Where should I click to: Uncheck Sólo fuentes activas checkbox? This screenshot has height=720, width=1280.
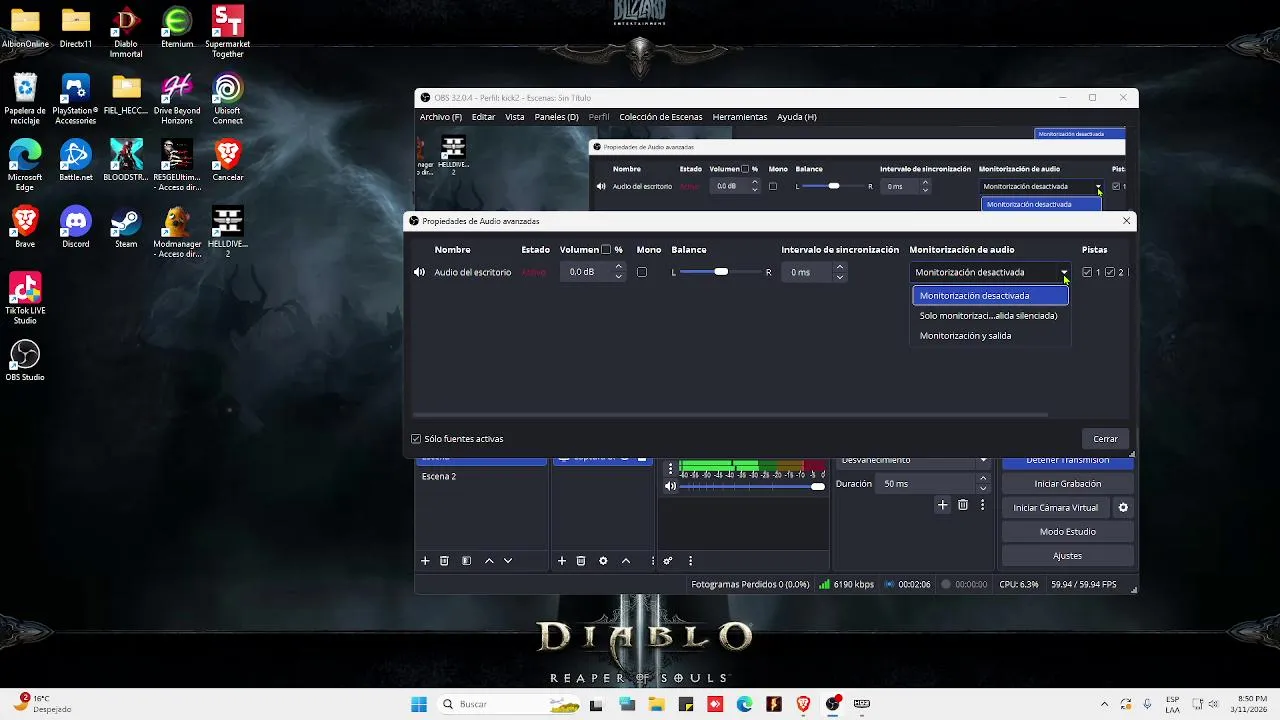click(x=416, y=439)
